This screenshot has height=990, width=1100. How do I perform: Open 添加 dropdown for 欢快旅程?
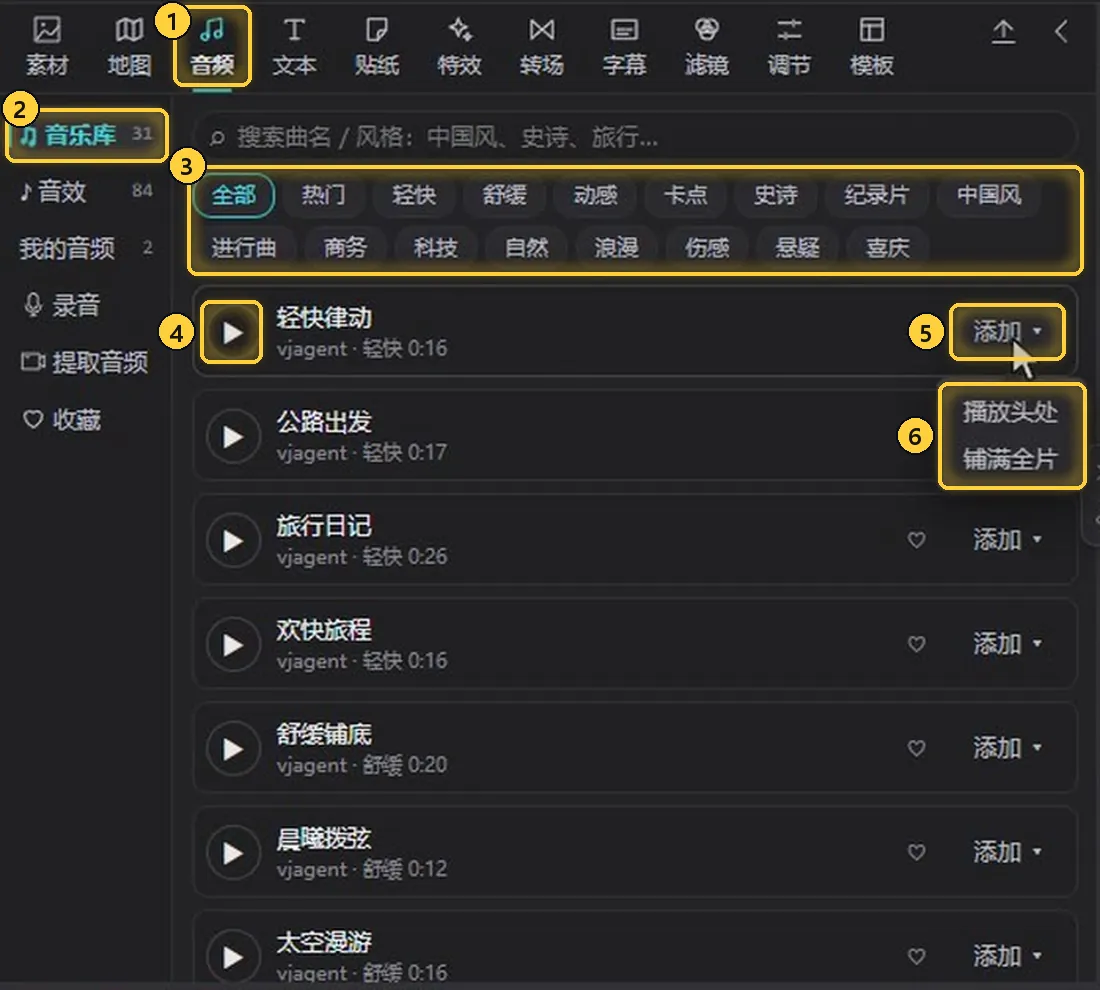(x=1007, y=643)
